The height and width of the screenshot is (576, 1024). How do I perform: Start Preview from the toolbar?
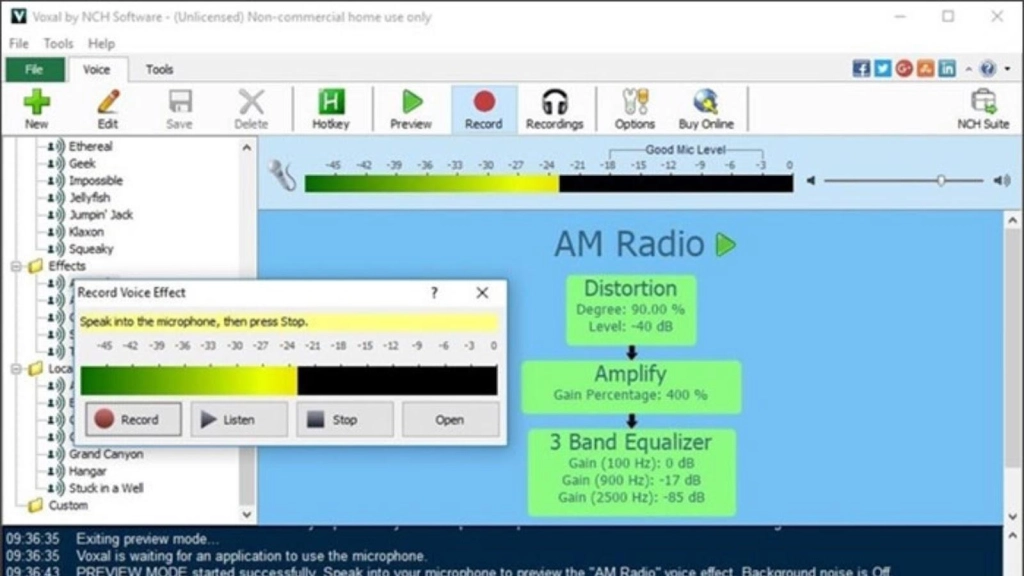pos(411,108)
